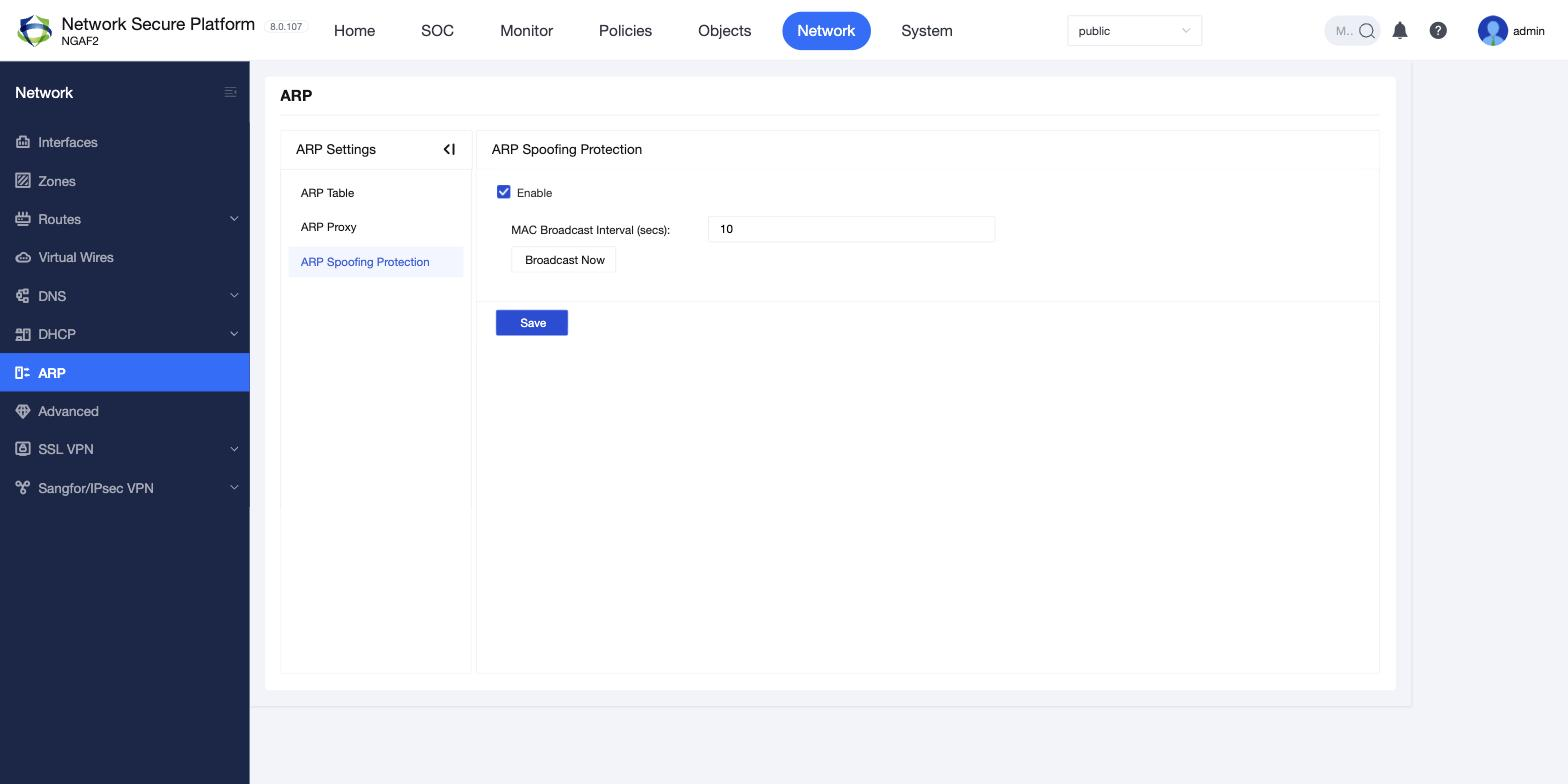
Task: Switch to the Objects tab
Action: point(725,31)
